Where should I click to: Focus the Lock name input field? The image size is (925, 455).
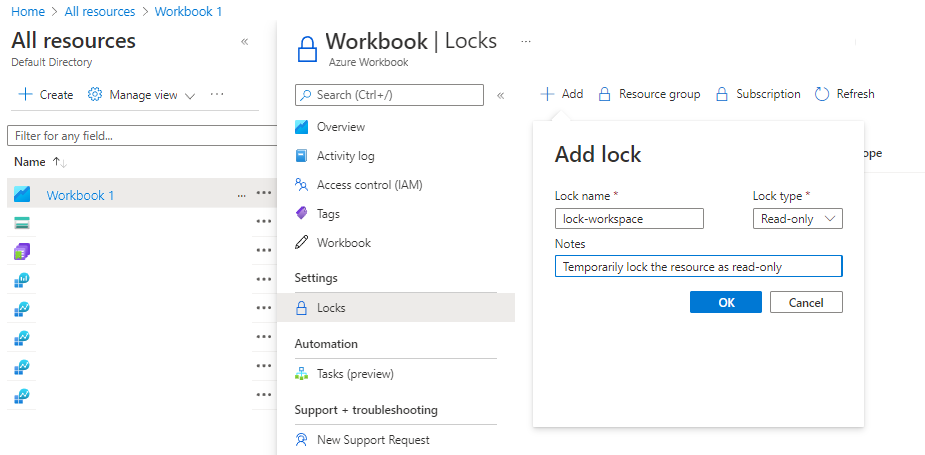[629, 219]
